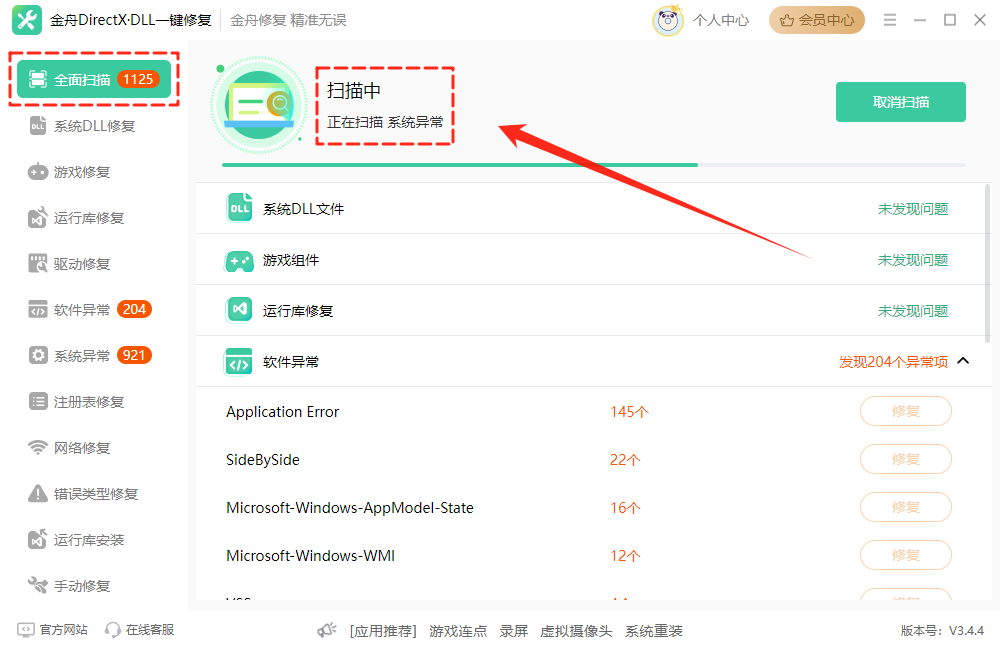The height and width of the screenshot is (650, 1000).
Task: Click the game components gamepad icon in results
Action: (x=239, y=260)
